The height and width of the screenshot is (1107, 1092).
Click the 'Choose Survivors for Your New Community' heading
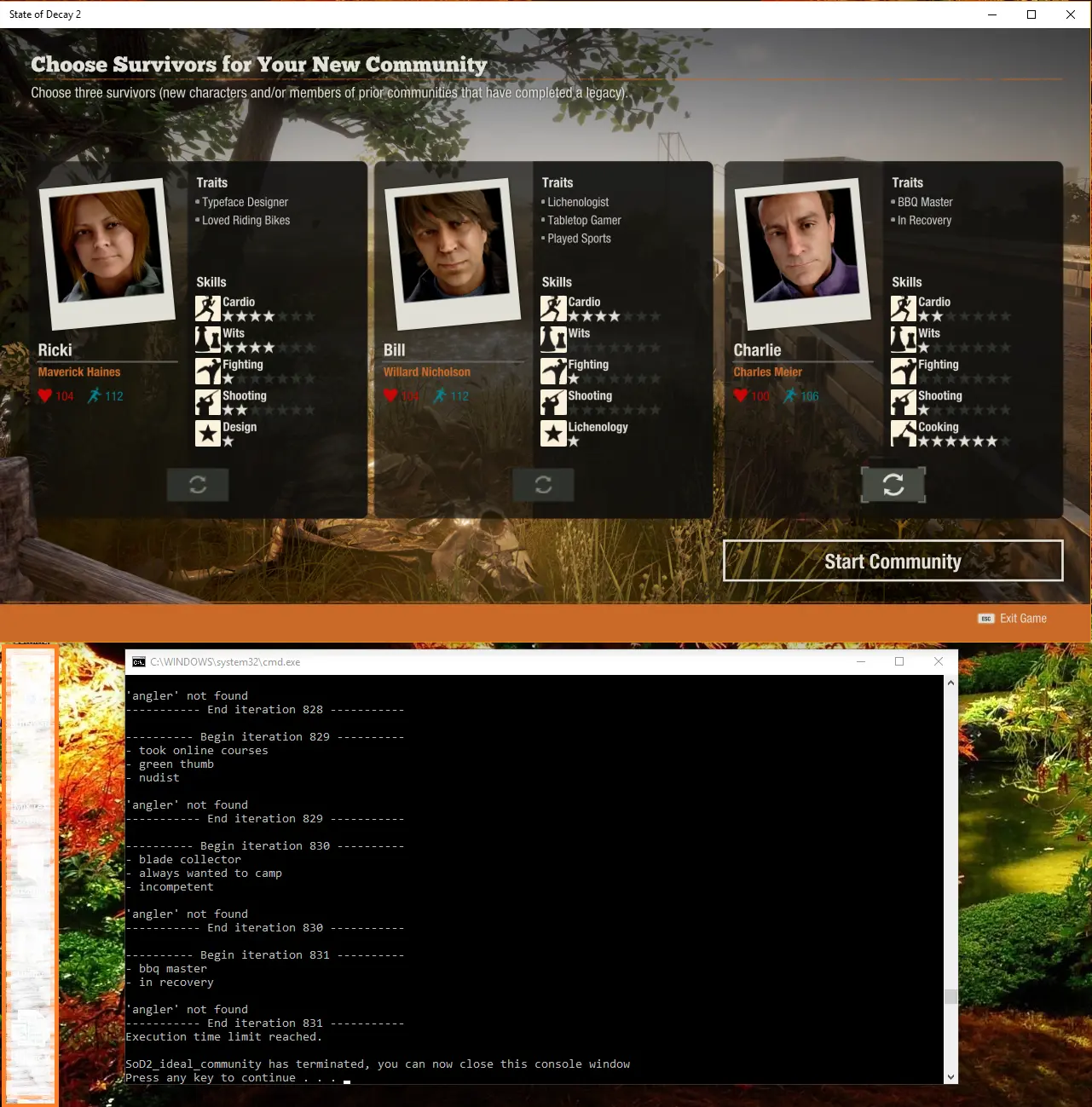point(259,65)
